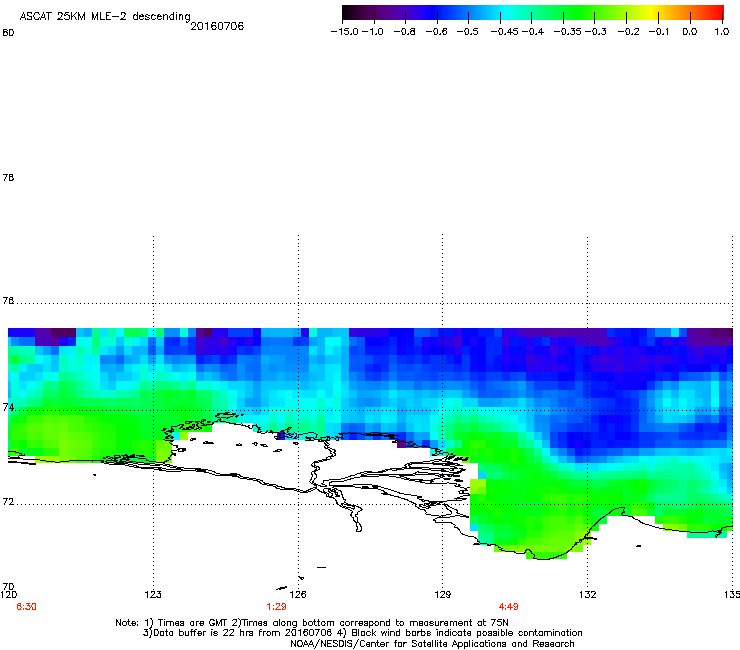
Task: Click the NOAA/NESDIS credit line at bottom
Action: (x=432, y=644)
